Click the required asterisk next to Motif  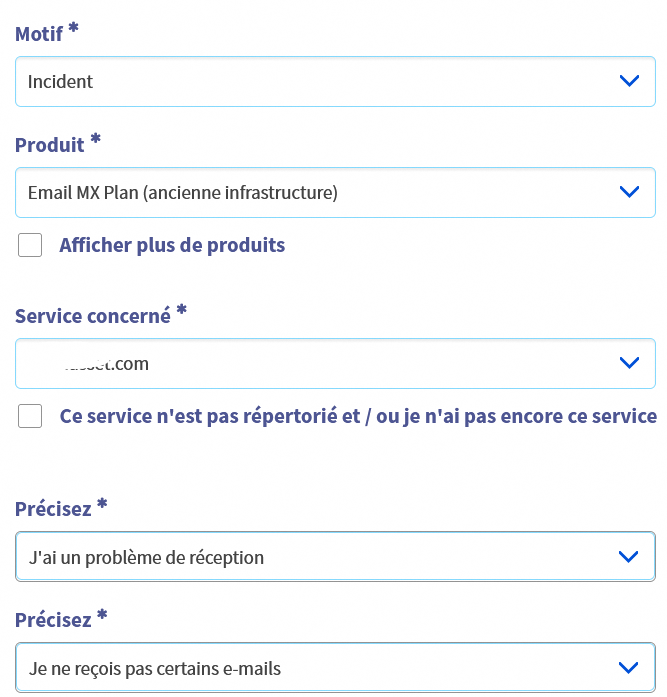tap(74, 29)
